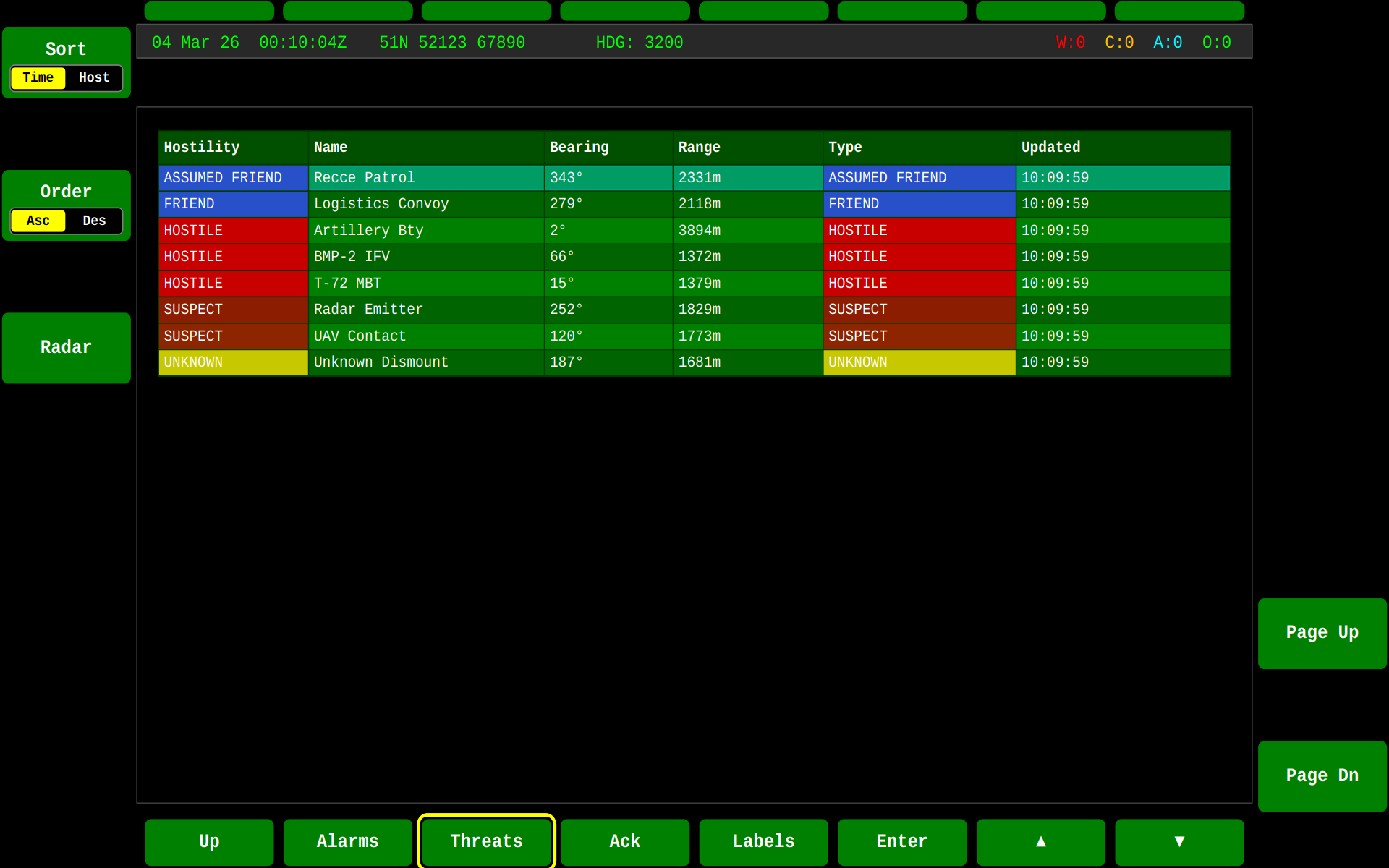Acknowledge alerts with the Ack button
This screenshot has width=1389, height=868.
(x=624, y=841)
